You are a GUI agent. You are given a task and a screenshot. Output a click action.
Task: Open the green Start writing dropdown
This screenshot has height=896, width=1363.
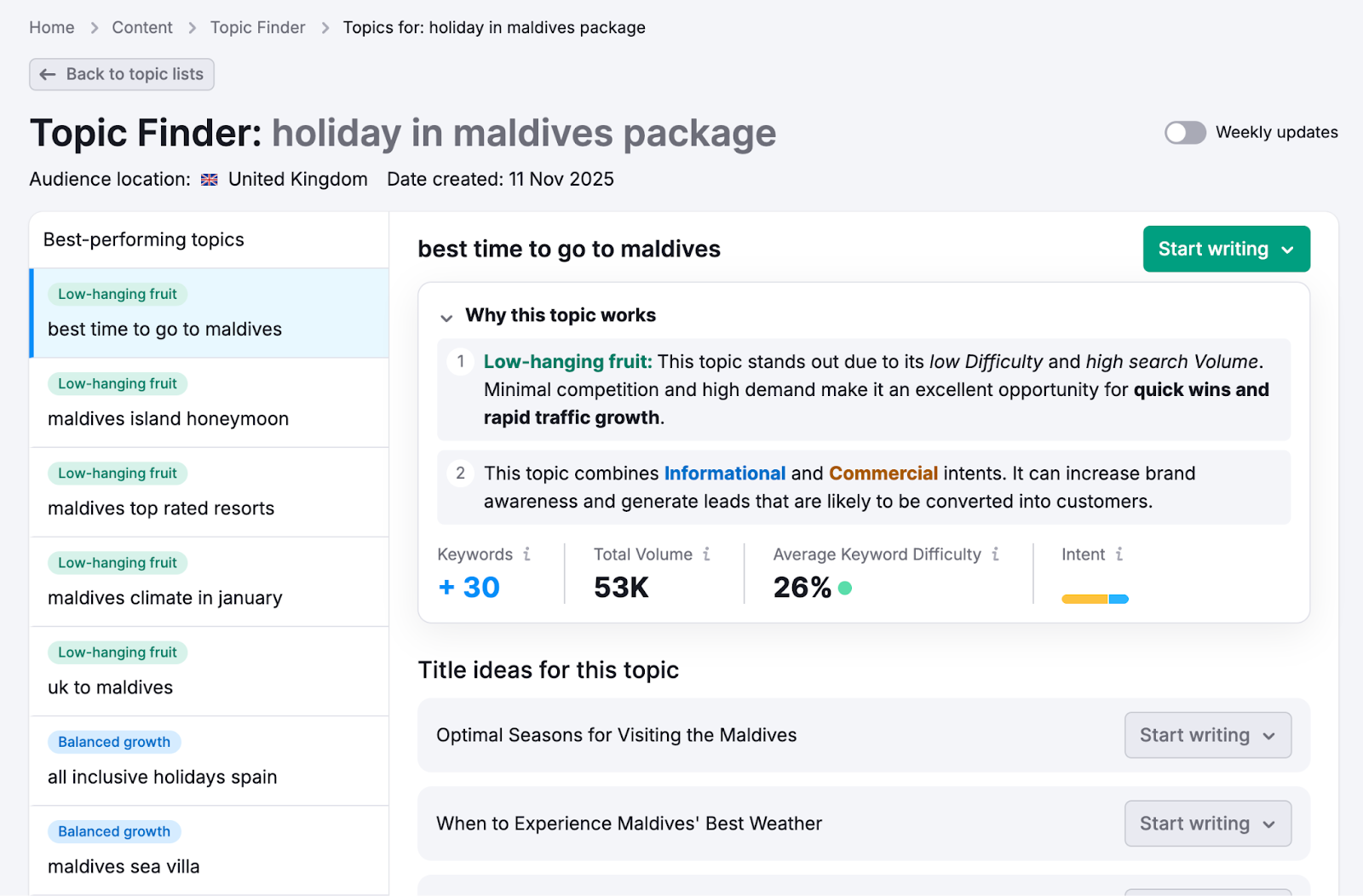1226,250
